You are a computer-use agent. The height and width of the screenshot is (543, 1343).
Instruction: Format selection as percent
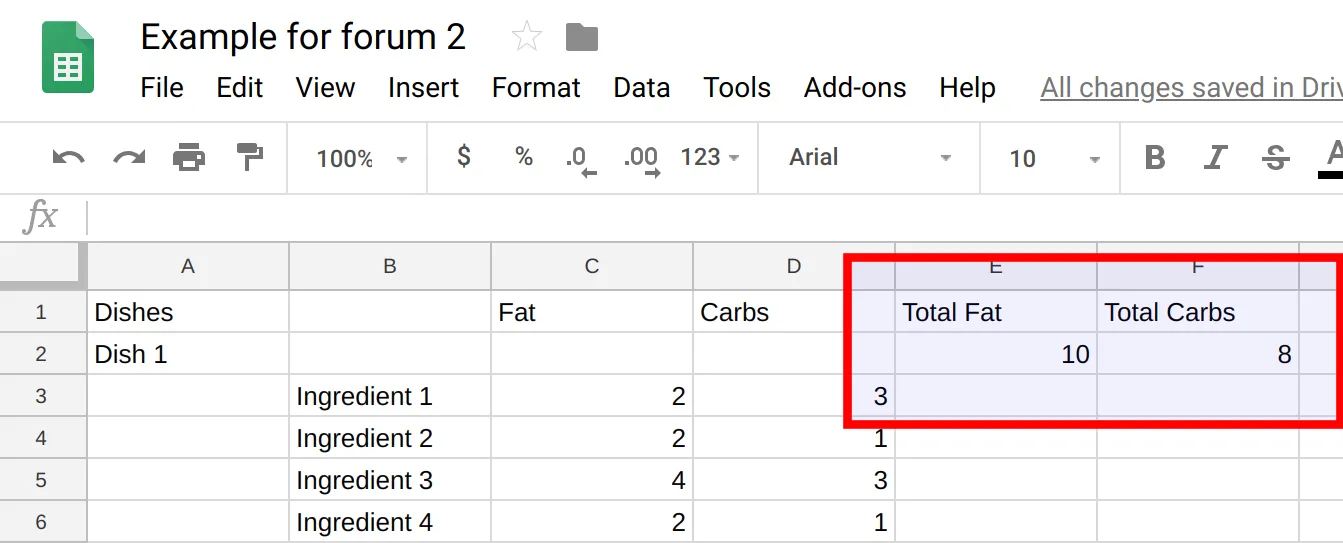point(524,156)
